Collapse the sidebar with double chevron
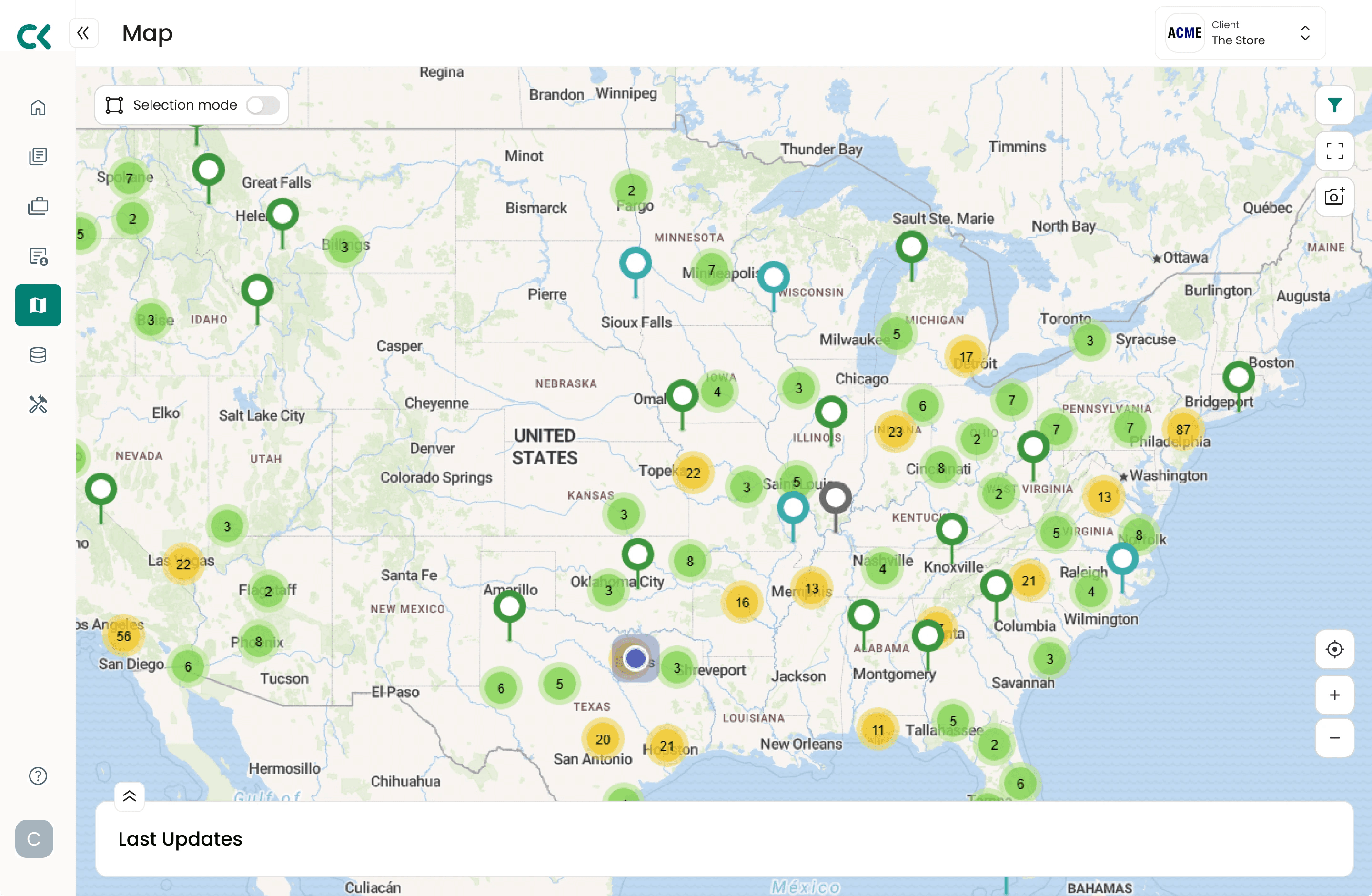 tap(83, 33)
